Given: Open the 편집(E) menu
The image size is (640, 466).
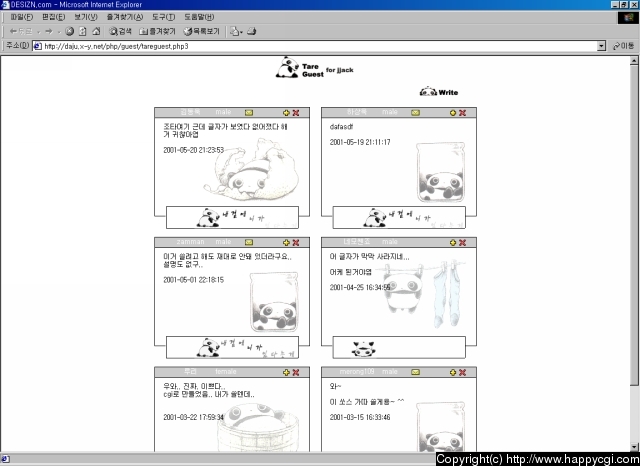Looking at the screenshot, I should coord(53,17).
